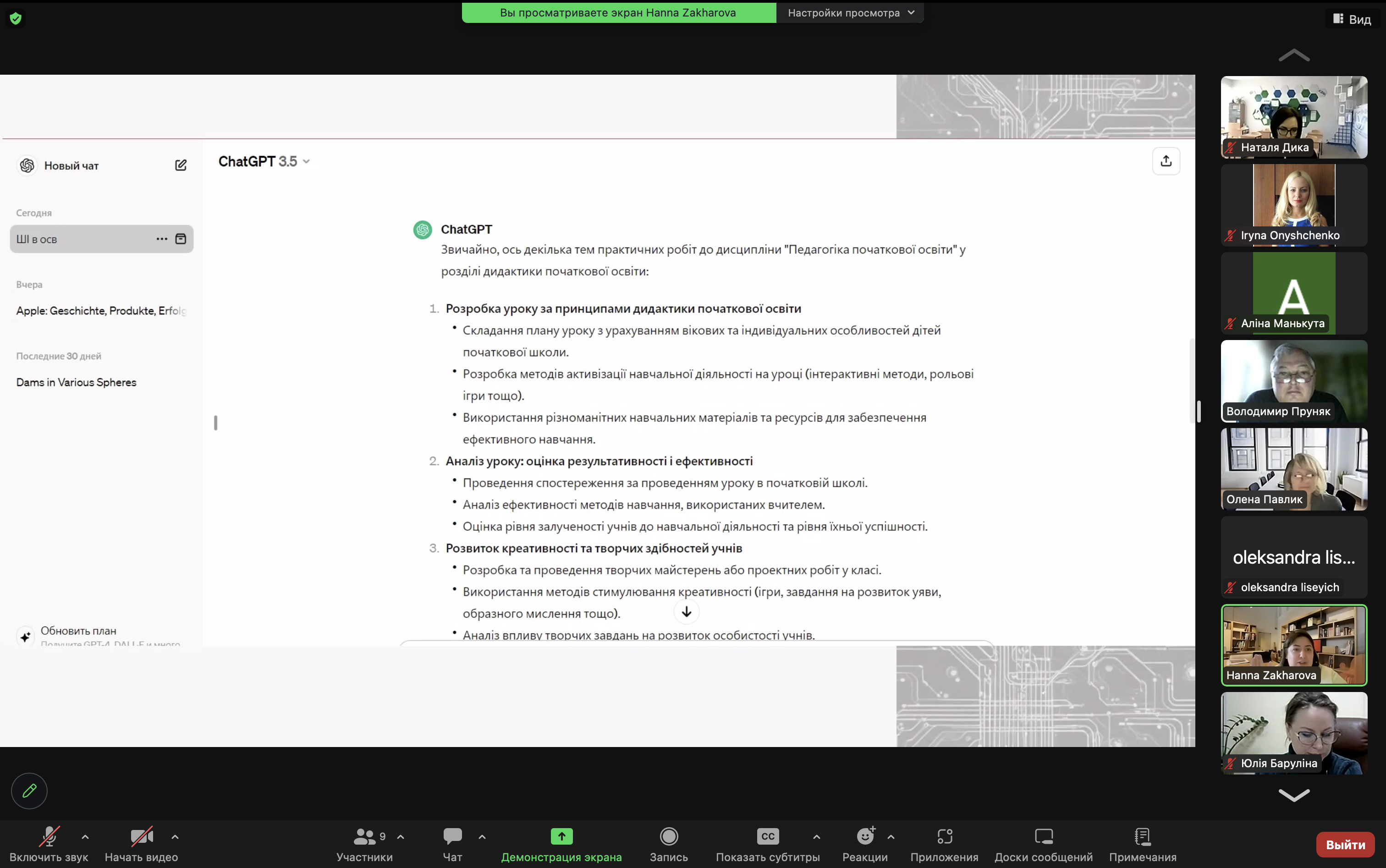Unmute microphone with Включить звук
The image size is (1386, 868).
point(49,836)
